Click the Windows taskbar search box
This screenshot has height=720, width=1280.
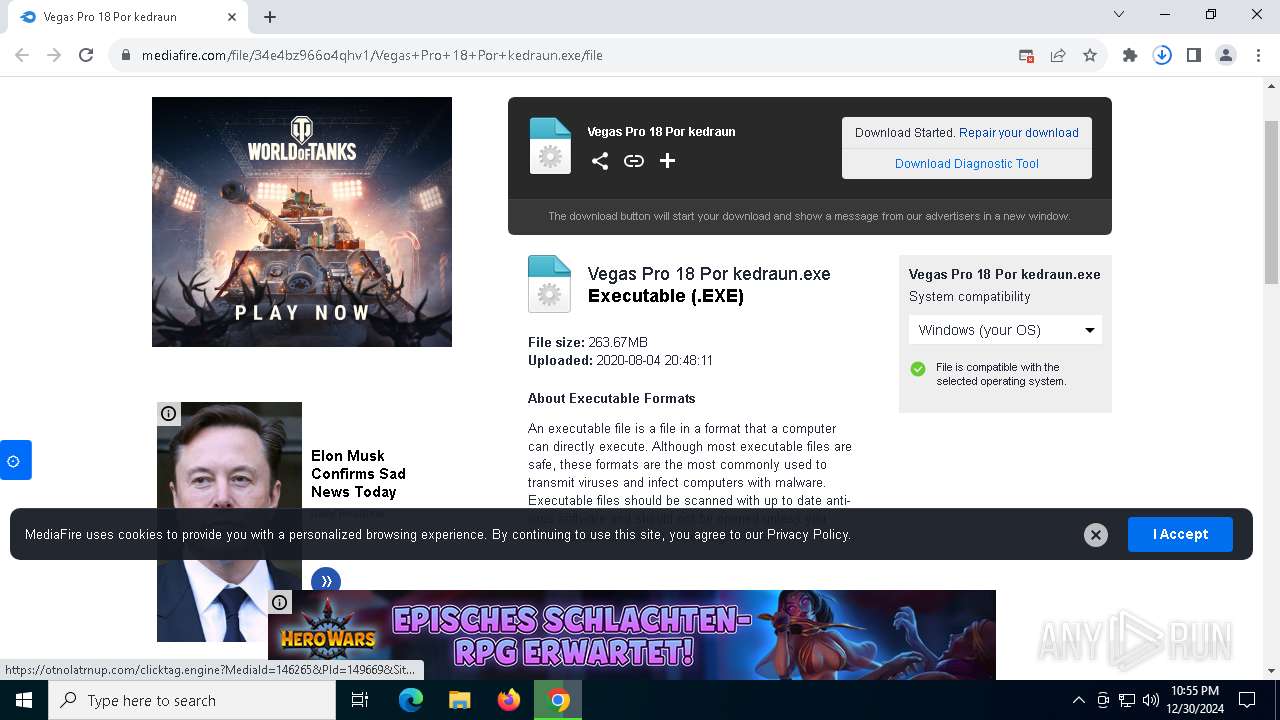point(192,700)
